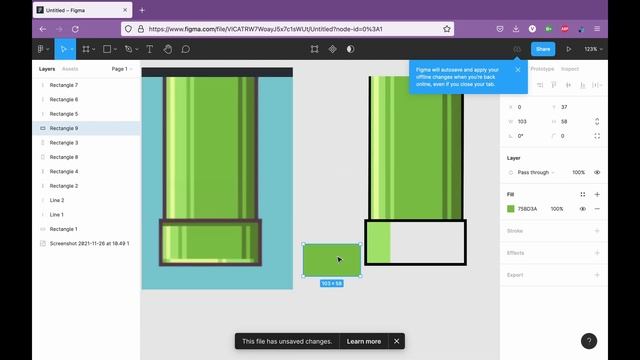Select the Rectangle 4 layer
The width and height of the screenshot is (640, 360).
pos(87,171)
